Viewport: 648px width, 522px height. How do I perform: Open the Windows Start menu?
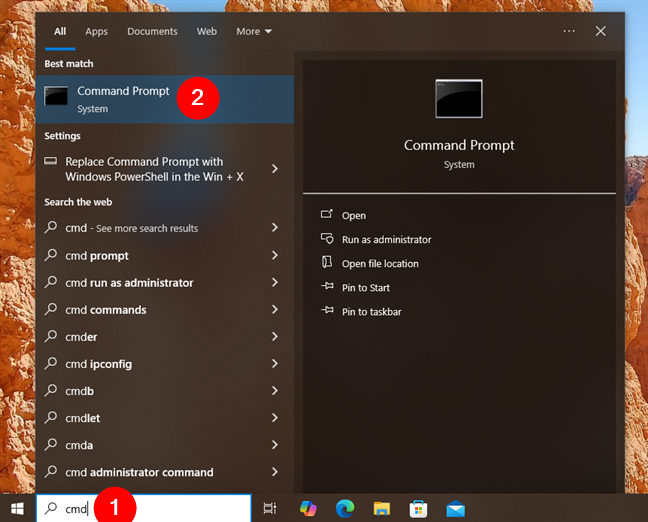click(x=17, y=508)
